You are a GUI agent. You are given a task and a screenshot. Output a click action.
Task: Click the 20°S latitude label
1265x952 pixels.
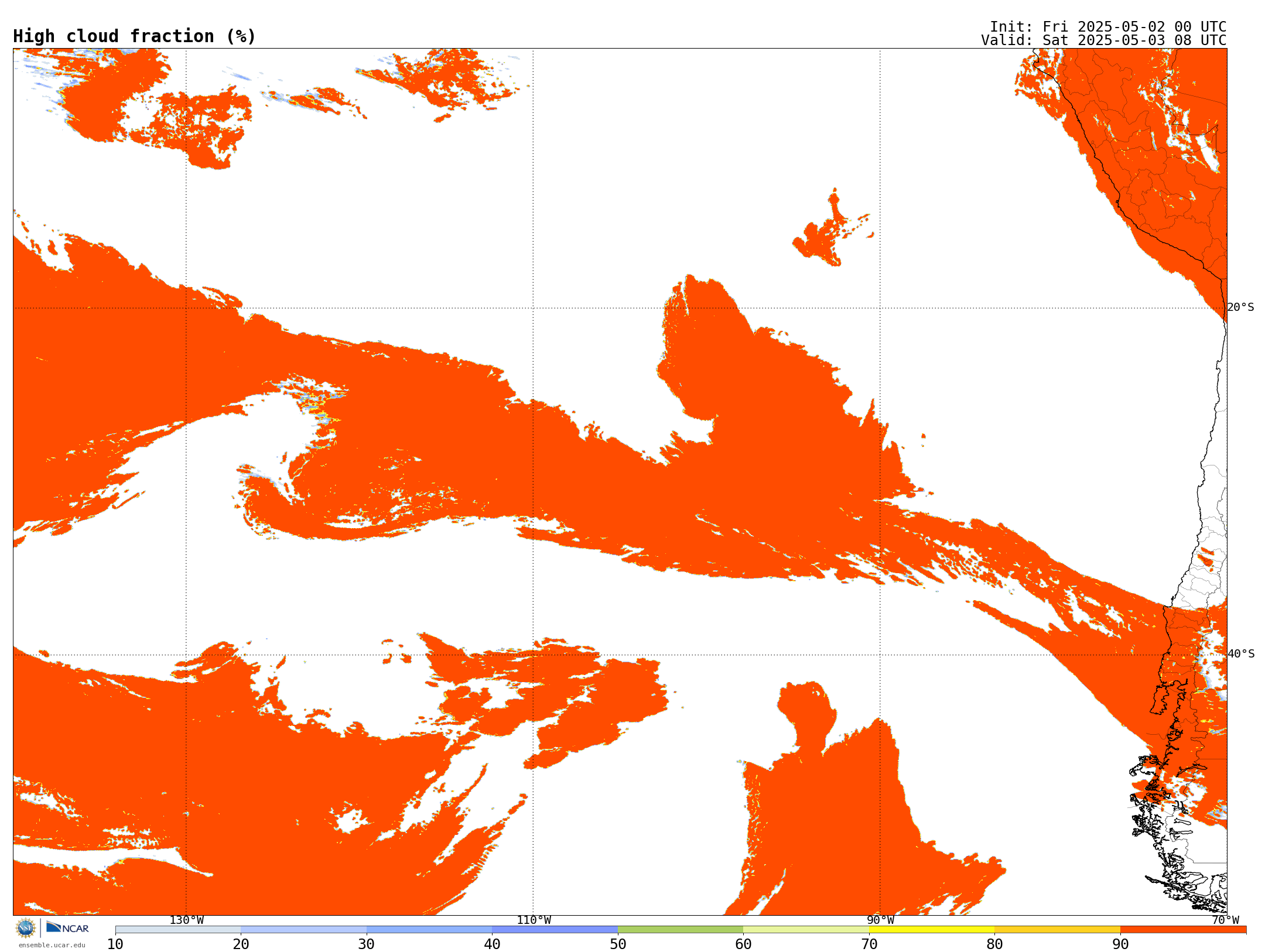pyautogui.click(x=1240, y=307)
